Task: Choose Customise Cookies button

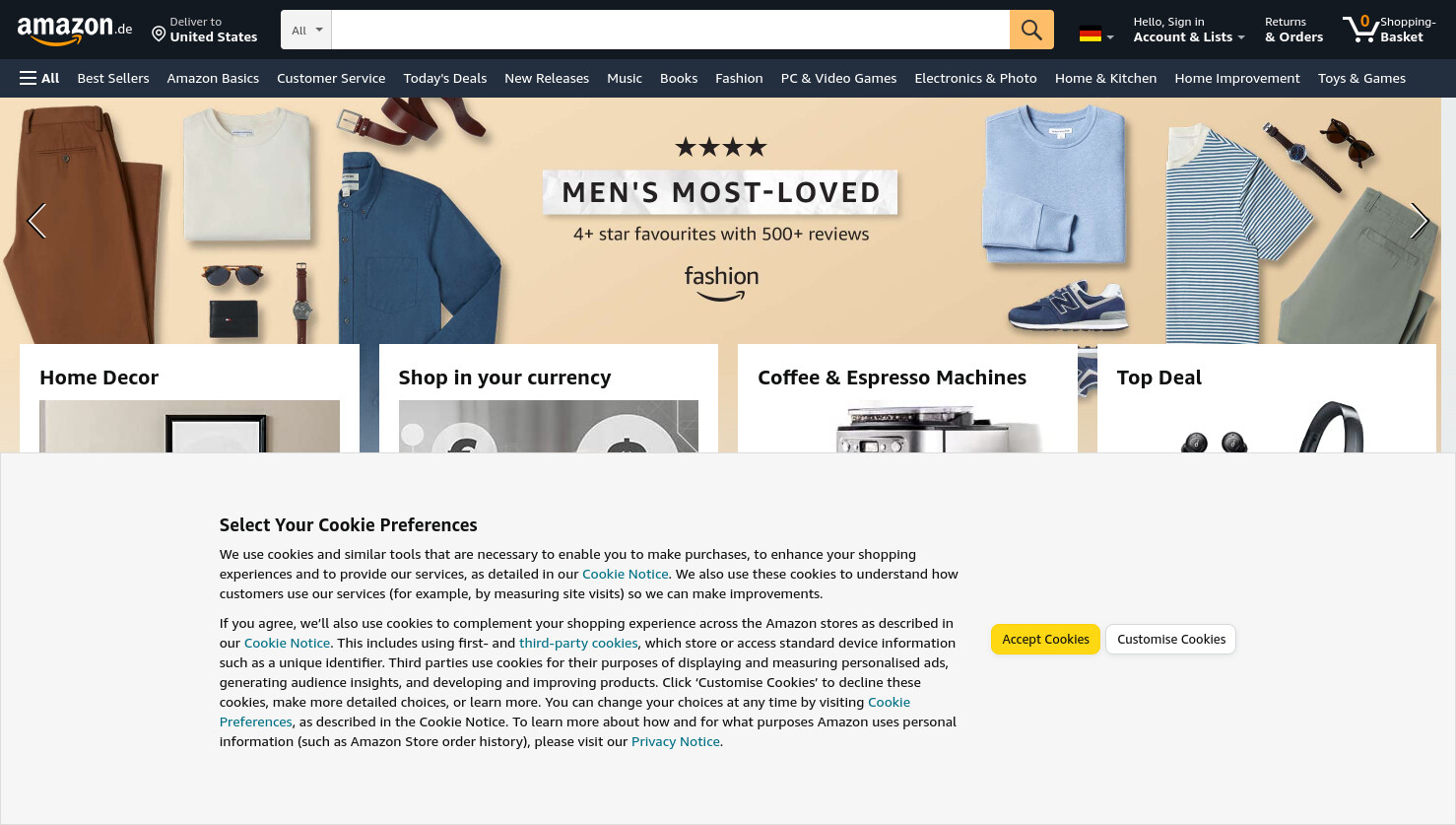Action: [x=1171, y=639]
